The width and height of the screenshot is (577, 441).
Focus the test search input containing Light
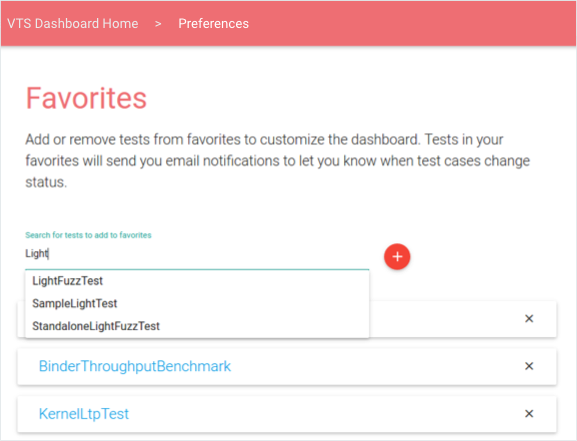tap(197, 254)
